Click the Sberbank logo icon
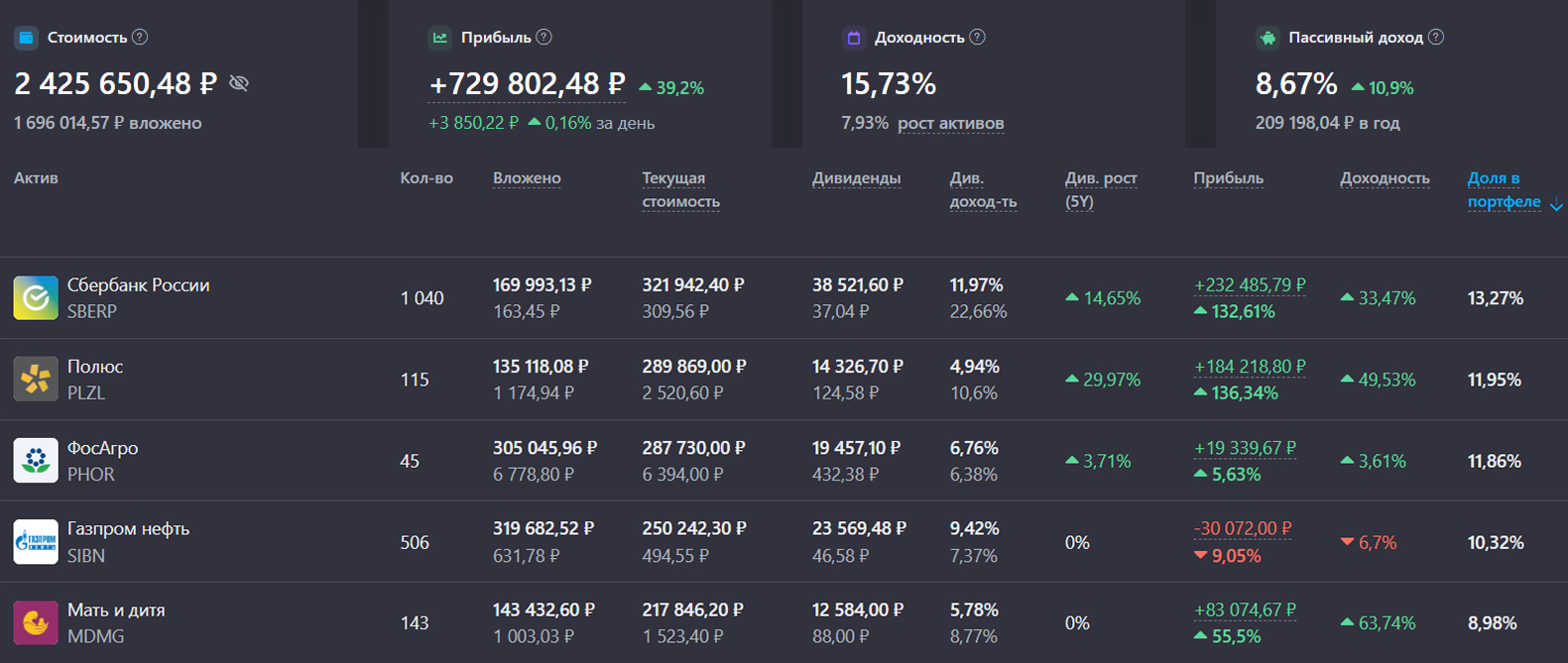Viewport: 1568px width, 663px height. [36, 298]
